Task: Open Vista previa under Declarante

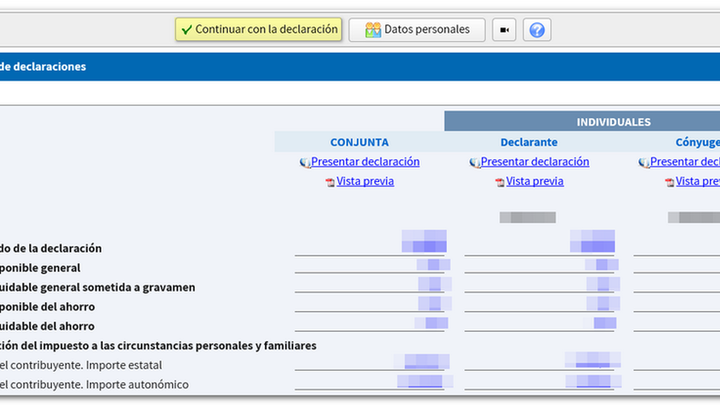Action: [x=535, y=181]
